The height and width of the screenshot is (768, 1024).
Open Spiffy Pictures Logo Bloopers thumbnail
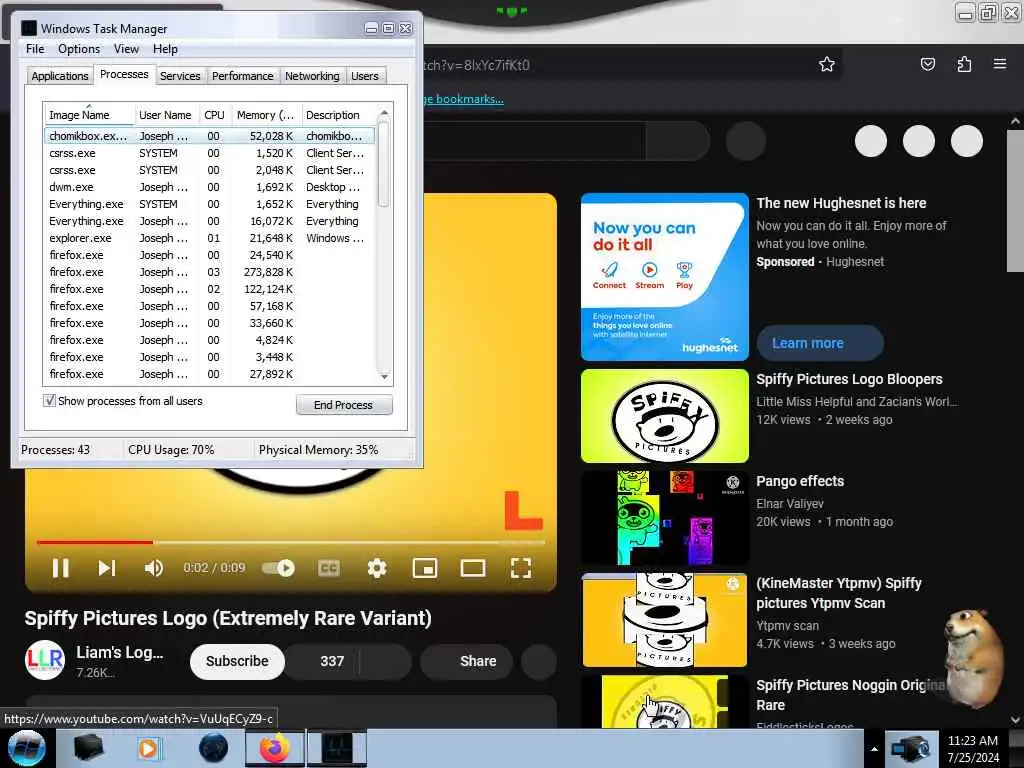point(665,416)
